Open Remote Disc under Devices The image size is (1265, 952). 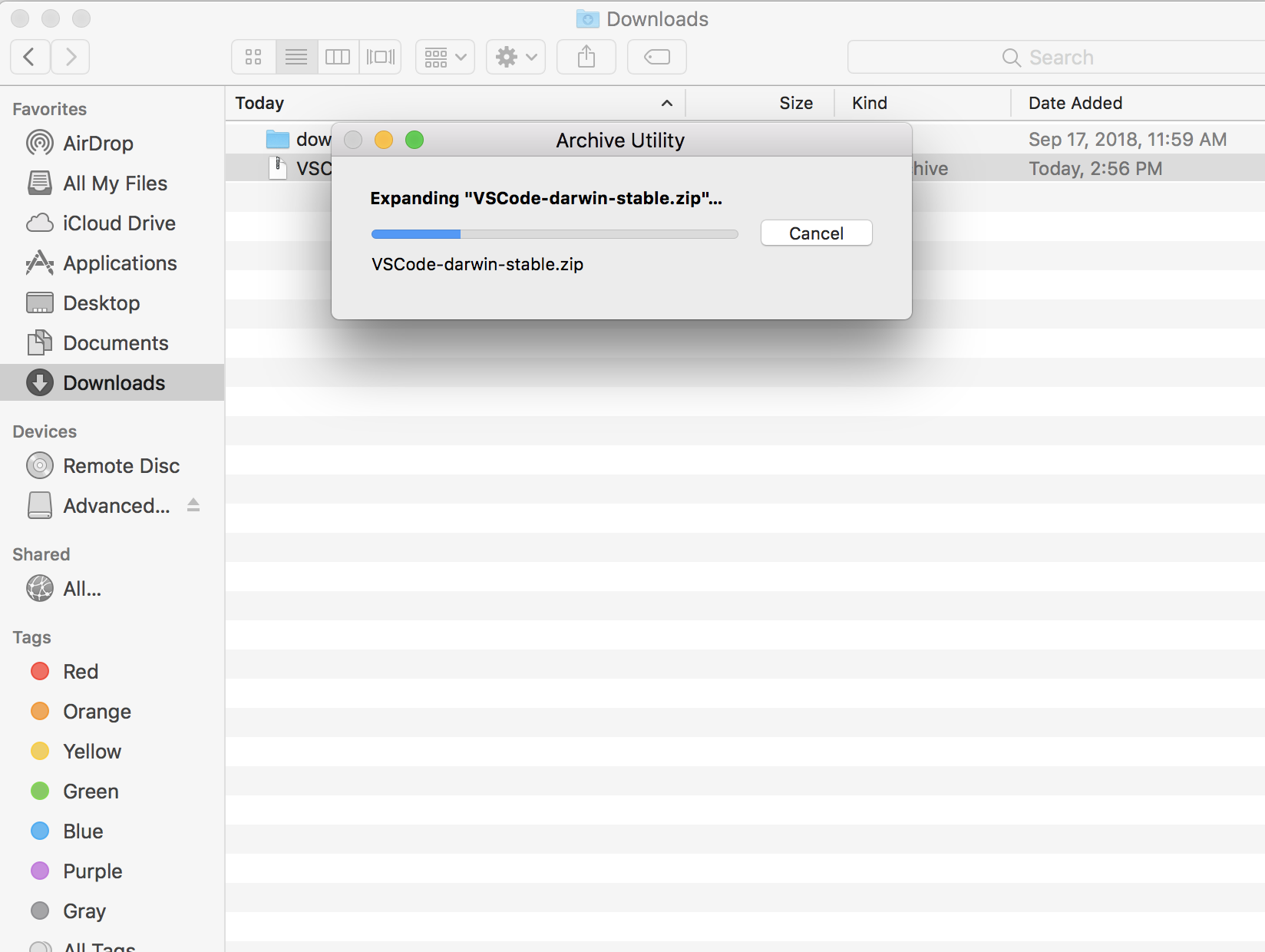[x=121, y=466]
